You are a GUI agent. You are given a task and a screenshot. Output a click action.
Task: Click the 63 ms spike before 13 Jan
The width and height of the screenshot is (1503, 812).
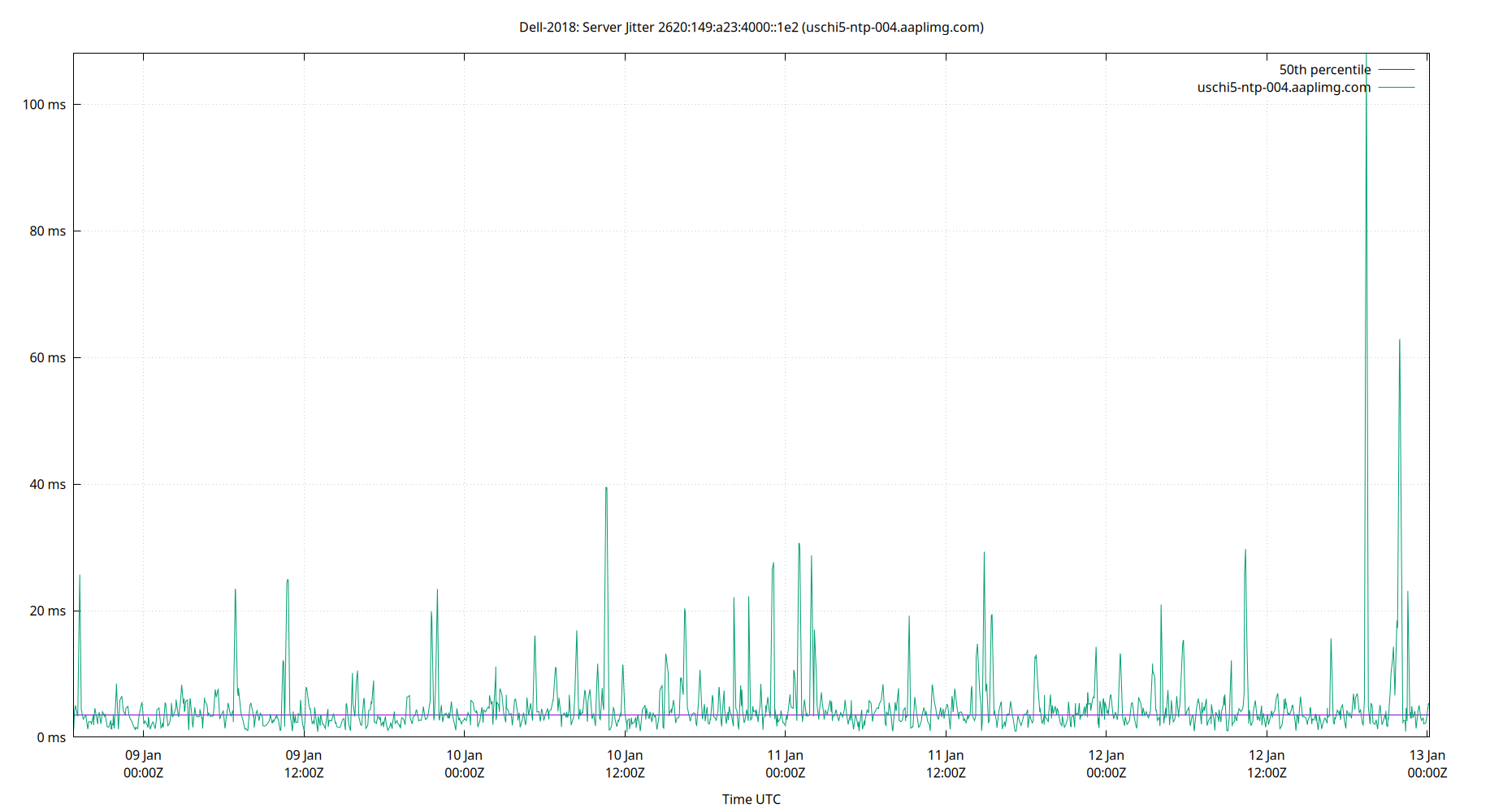(x=1400, y=341)
